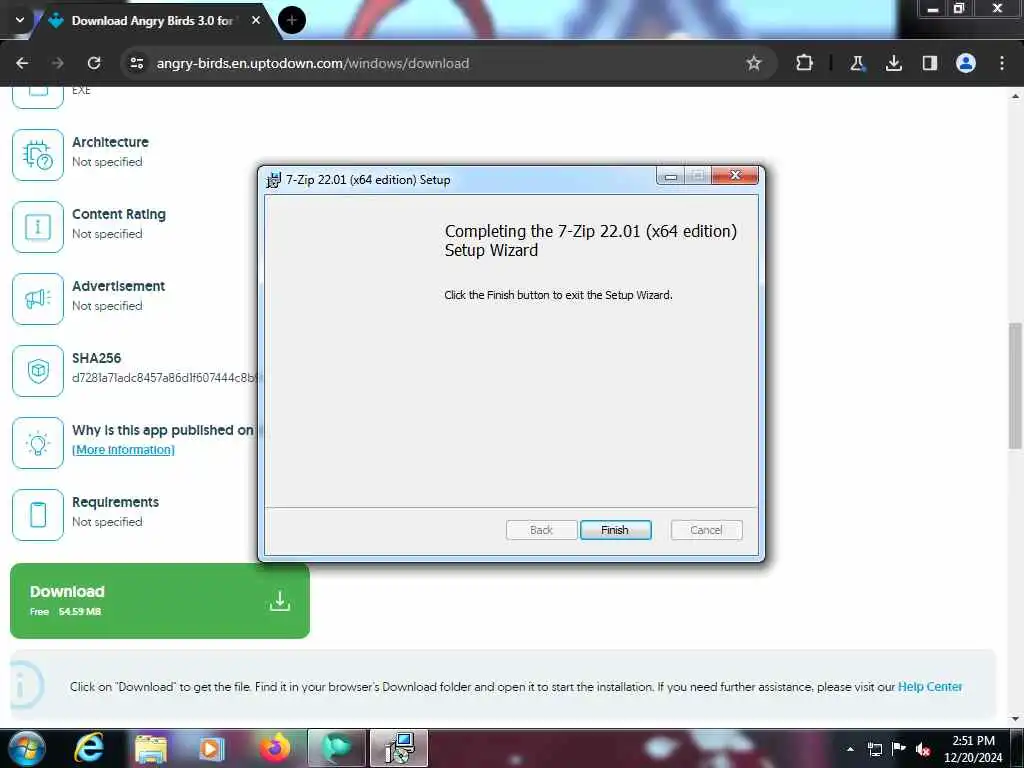Click the taskbar clock showing 2:51 PM

(973, 749)
